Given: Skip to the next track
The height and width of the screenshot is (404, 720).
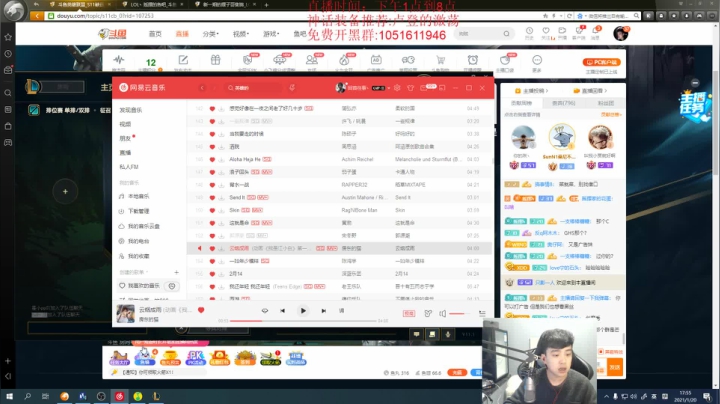Looking at the screenshot, I should click(324, 311).
